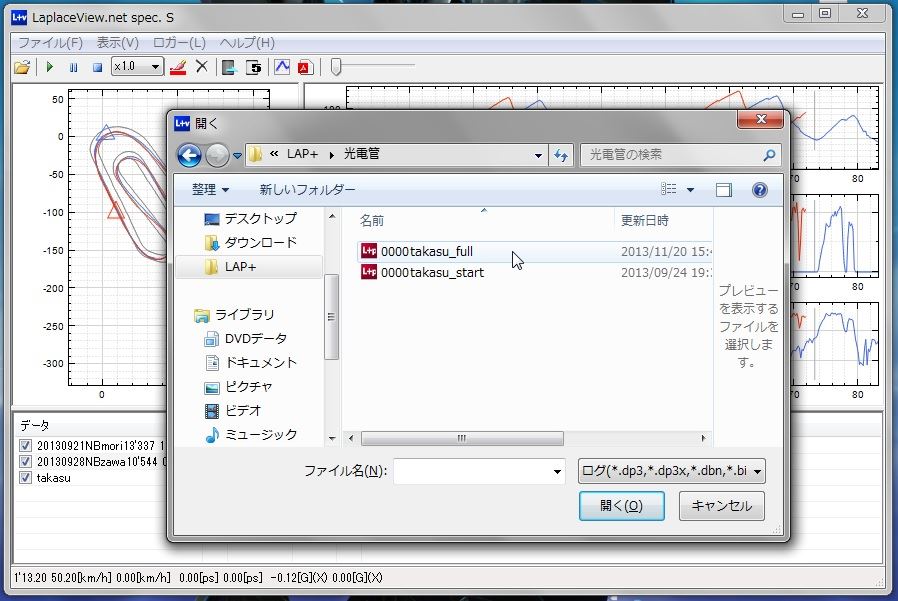Image resolution: width=898 pixels, height=601 pixels.
Task: Click the blue line graph icon
Action: [x=282, y=67]
